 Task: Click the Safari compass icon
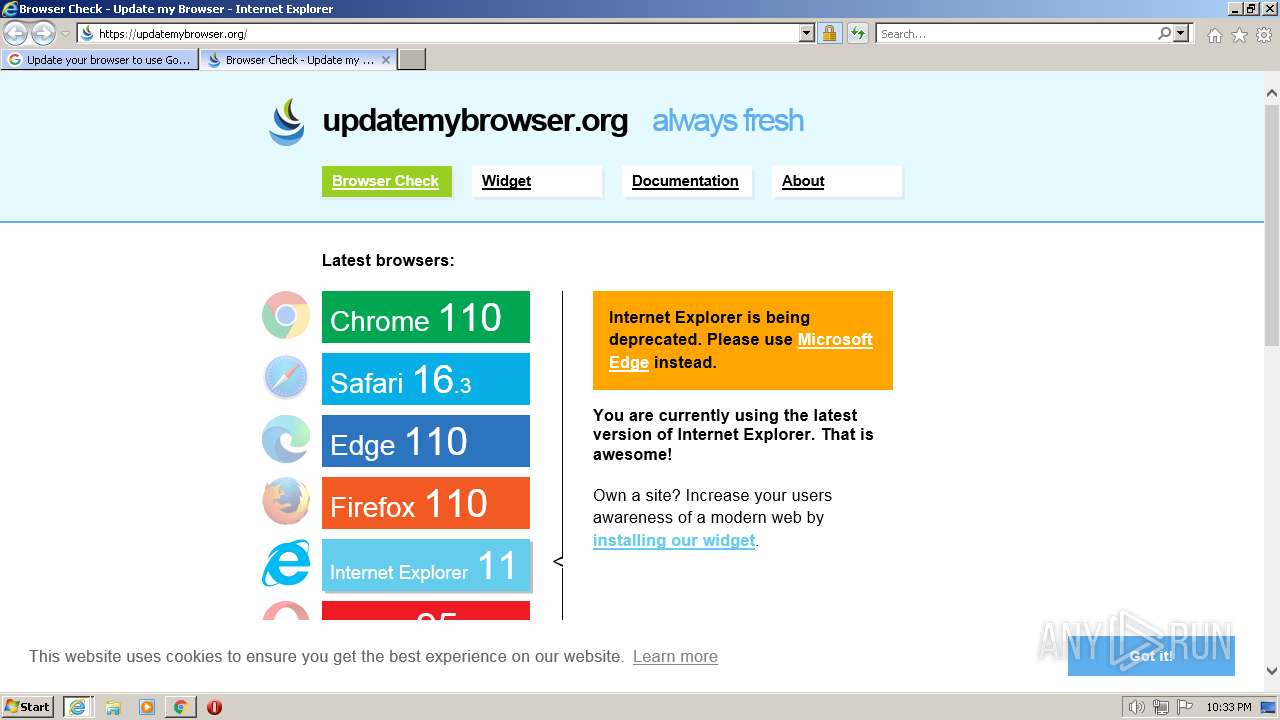pos(286,378)
